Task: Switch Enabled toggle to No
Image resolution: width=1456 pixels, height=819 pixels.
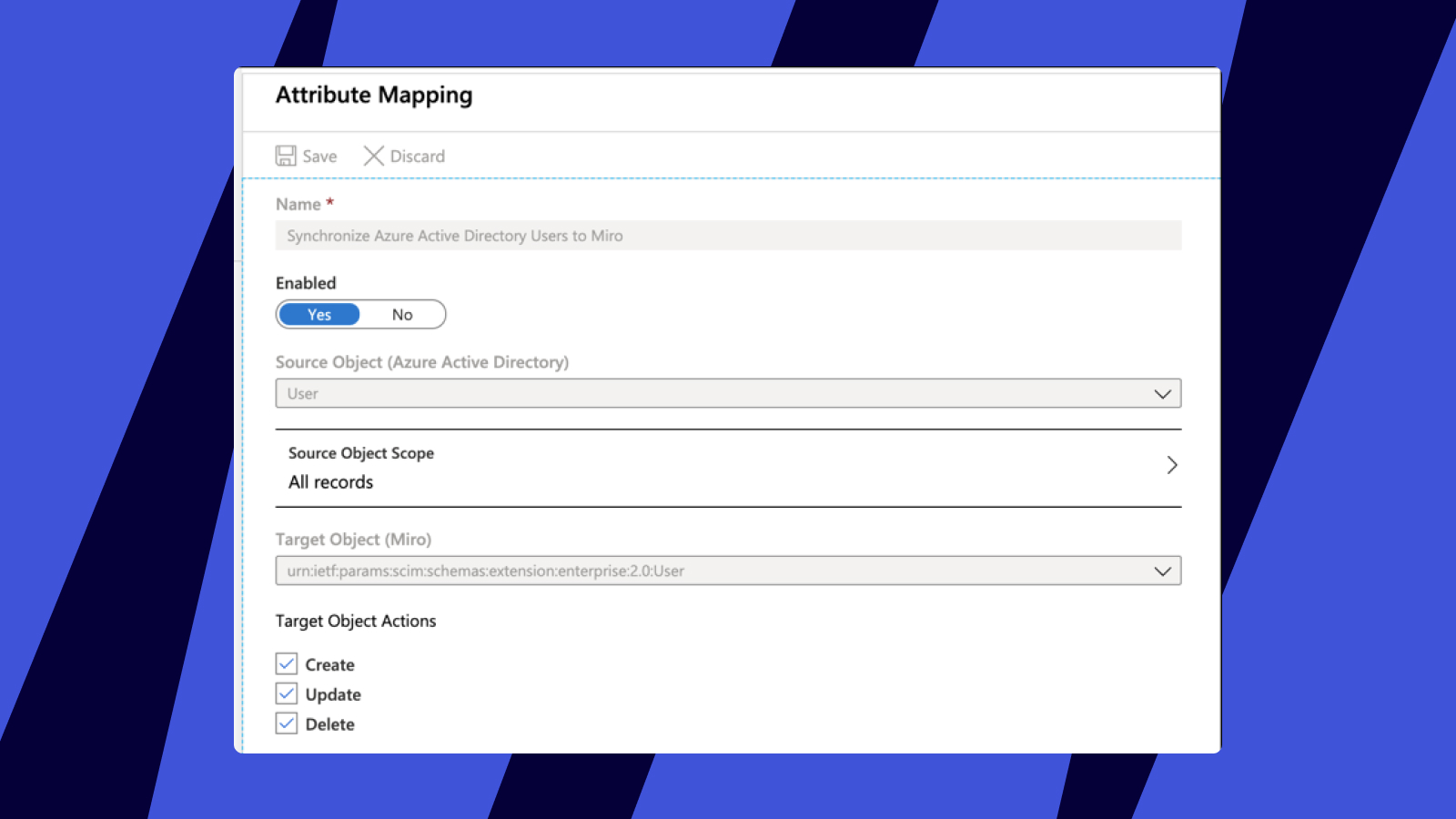Action: click(402, 315)
